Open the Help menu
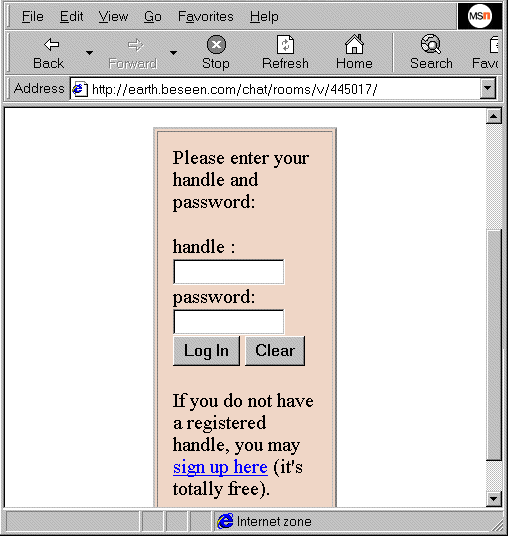Image resolution: width=508 pixels, height=537 pixels. pos(264,16)
